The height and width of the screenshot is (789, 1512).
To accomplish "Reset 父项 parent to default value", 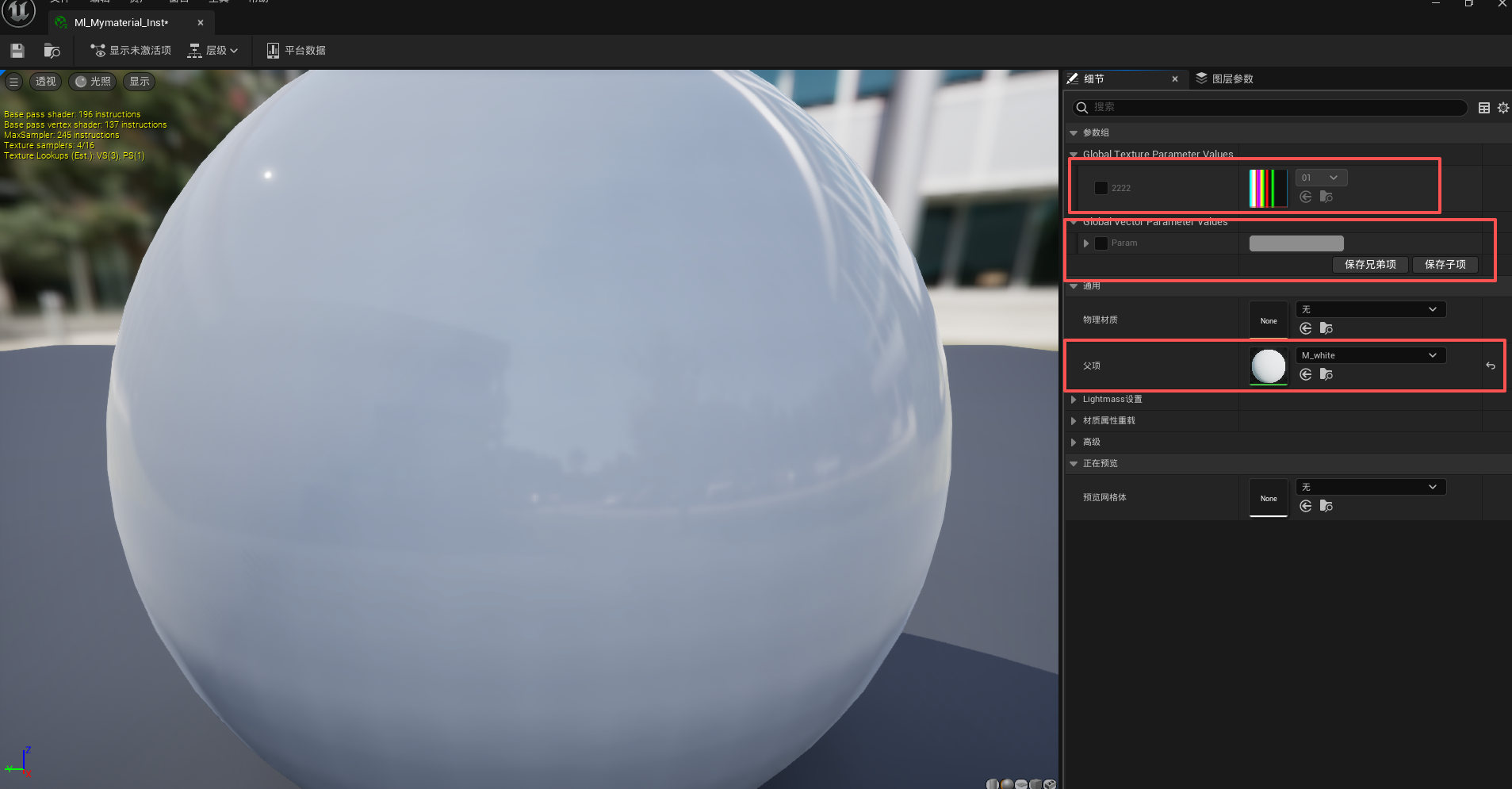I will point(1491,366).
